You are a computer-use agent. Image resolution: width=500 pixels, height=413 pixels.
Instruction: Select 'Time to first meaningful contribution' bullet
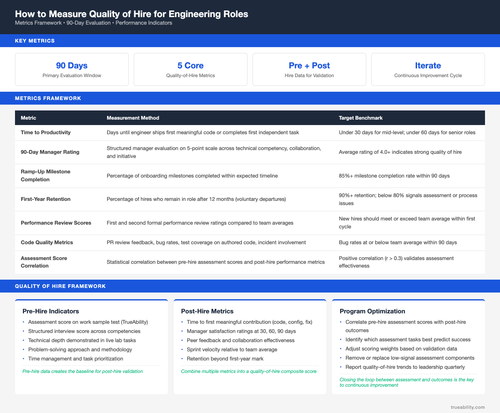tap(249, 322)
